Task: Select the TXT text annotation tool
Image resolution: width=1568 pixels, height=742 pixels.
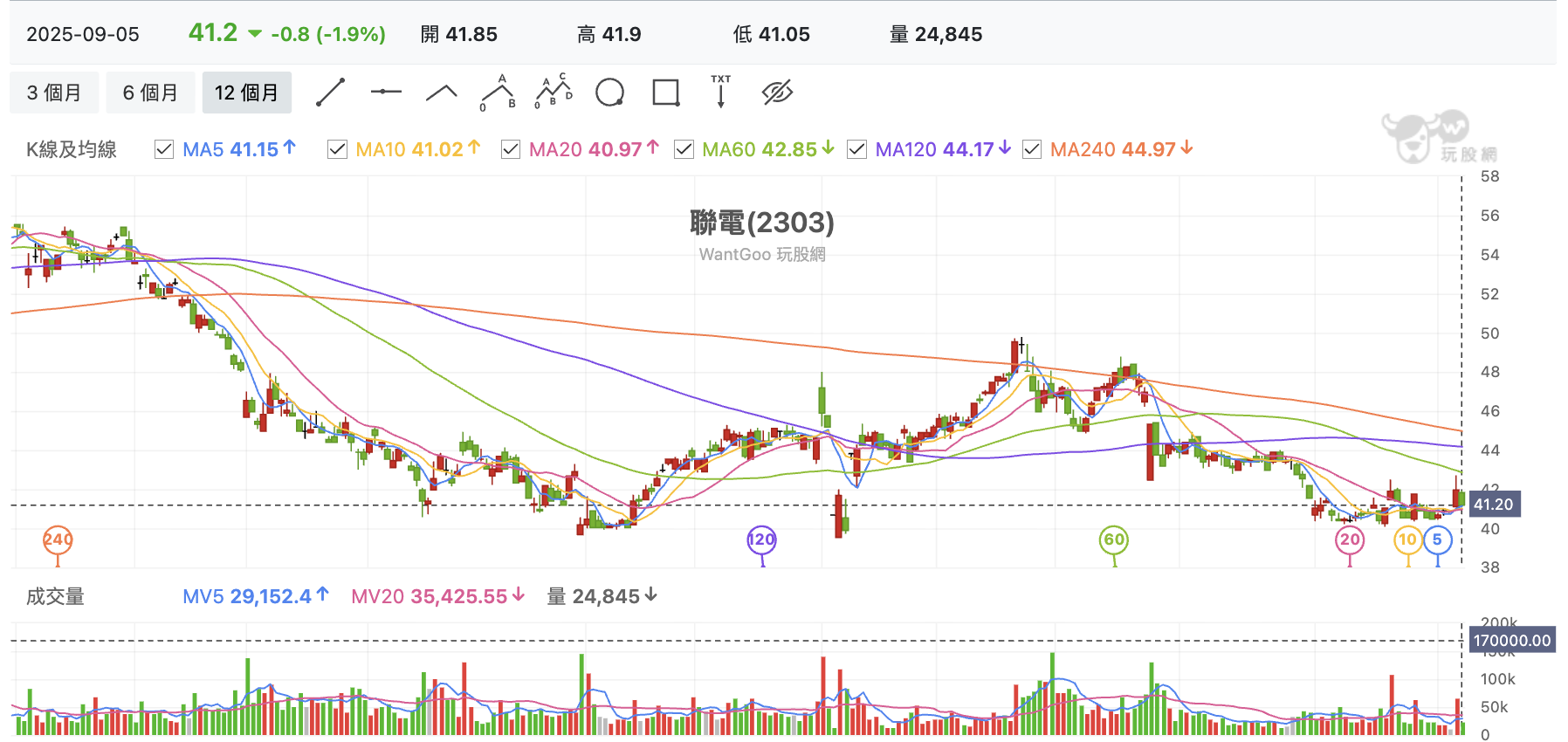Action: [721, 91]
